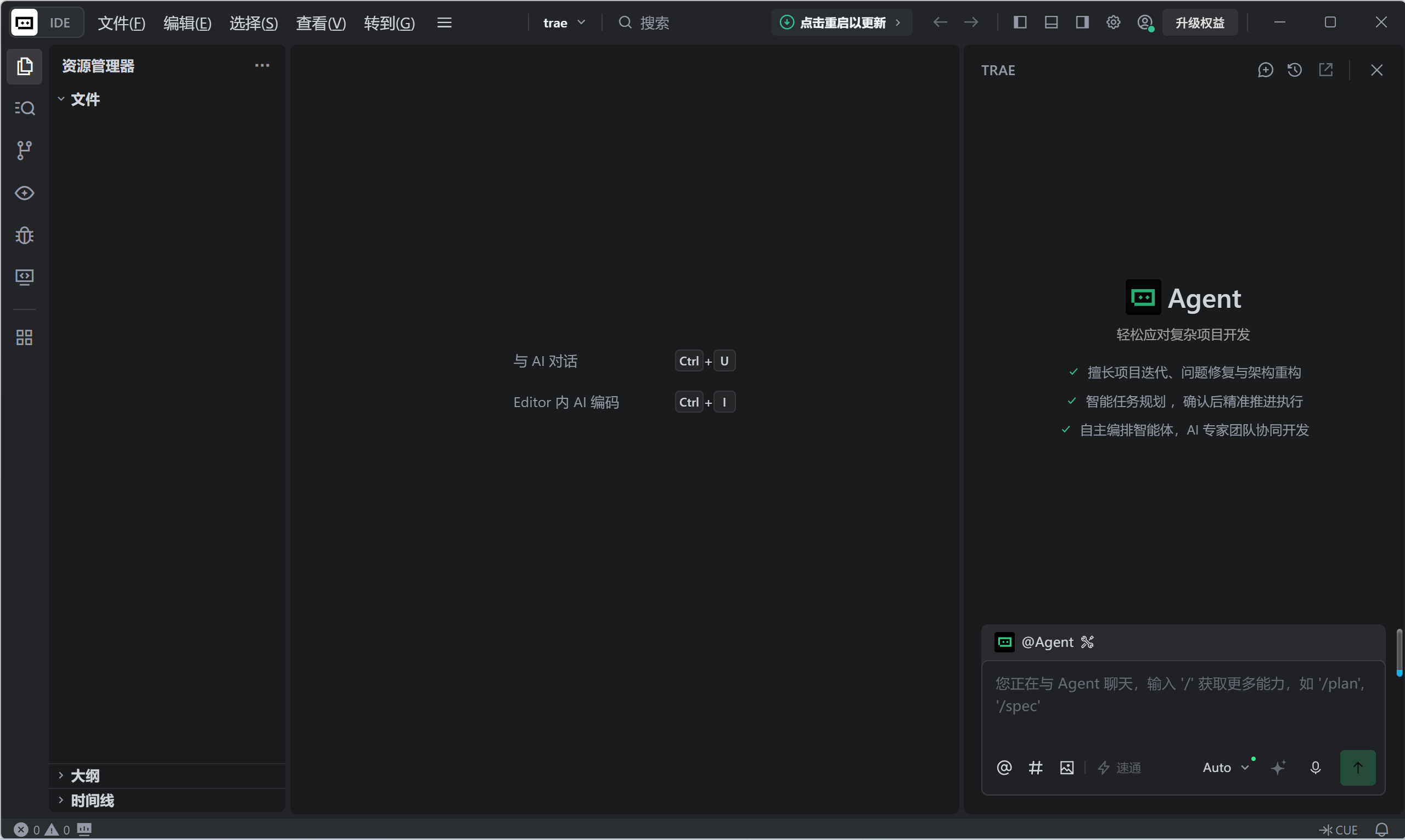Screen dimensions: 1405x840
Task: Open the Search view in activity bar
Action: (24, 108)
